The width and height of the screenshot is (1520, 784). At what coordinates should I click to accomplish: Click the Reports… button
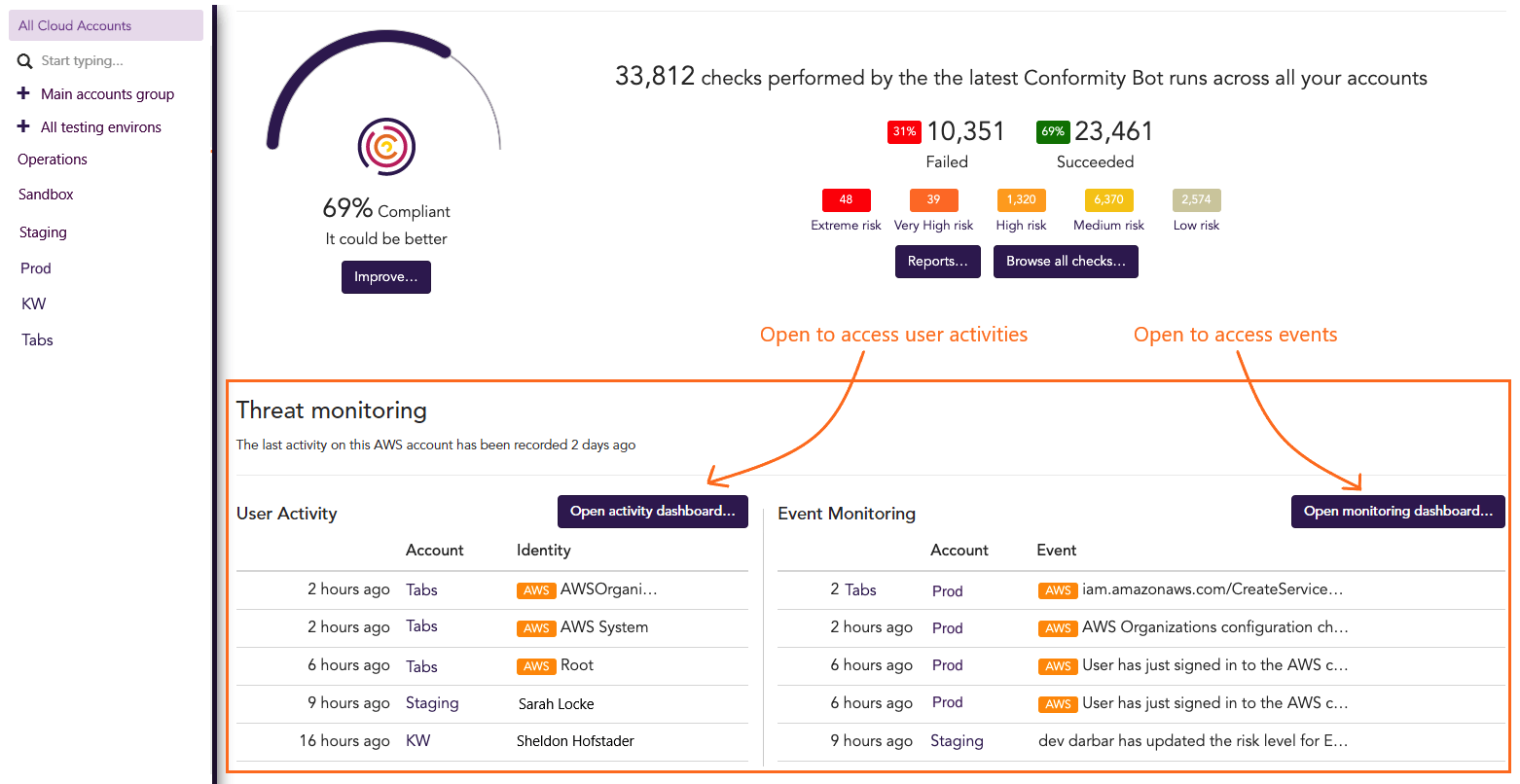click(938, 262)
